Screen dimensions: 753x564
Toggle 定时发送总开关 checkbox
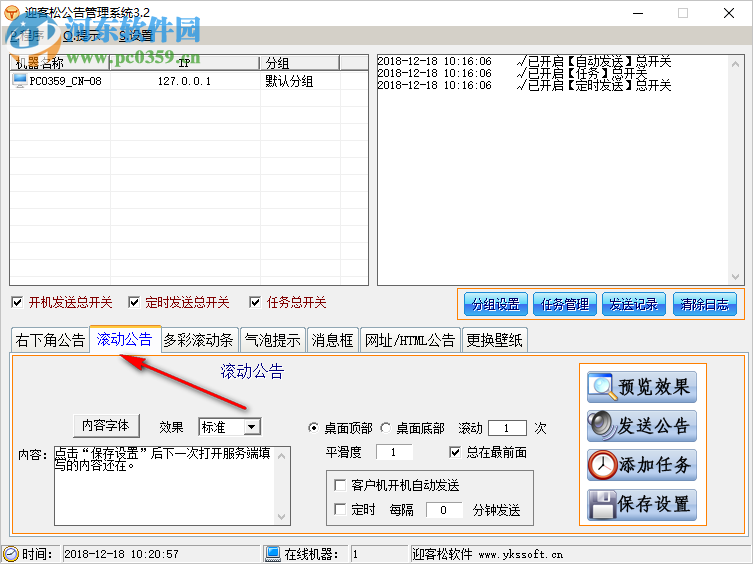click(134, 302)
